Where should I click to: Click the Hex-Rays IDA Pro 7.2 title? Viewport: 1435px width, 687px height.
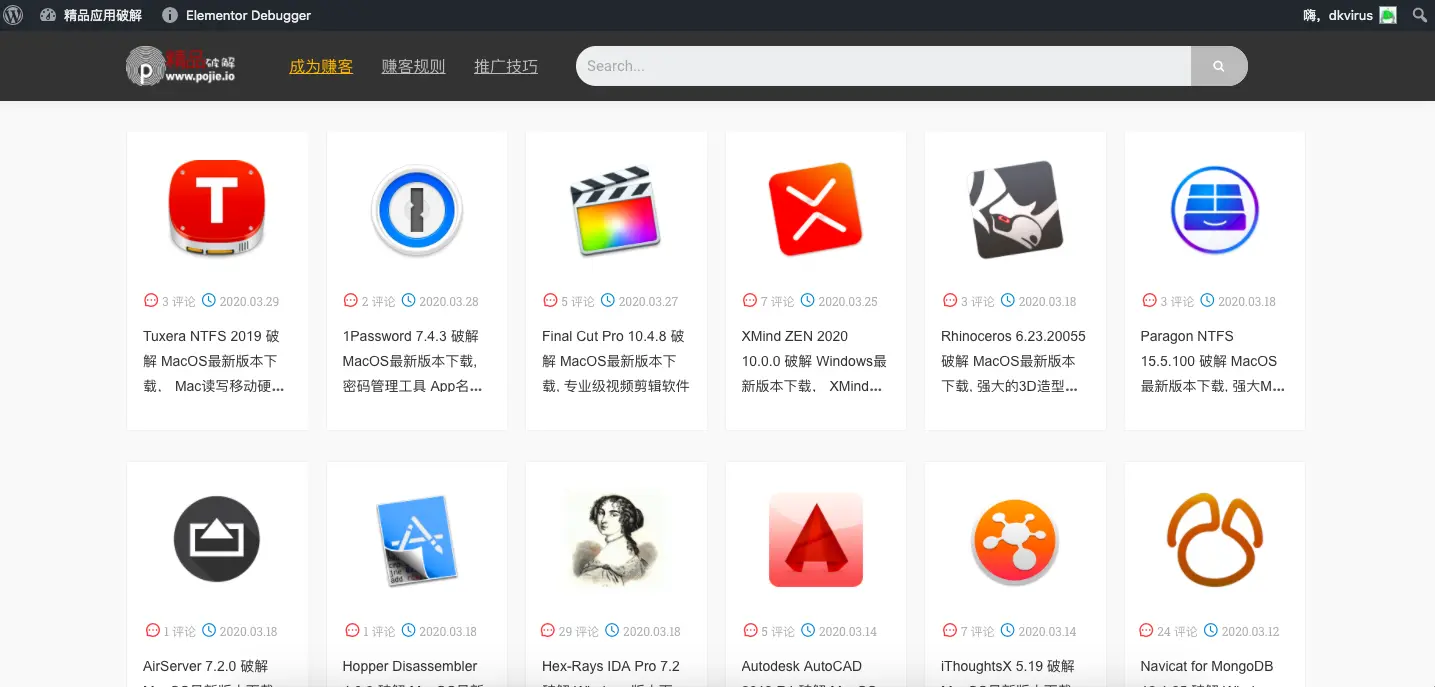611,666
